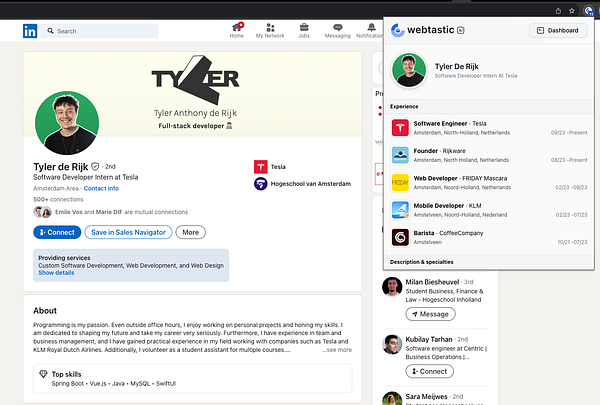600x405 pixels.
Task: Click the Experience section header in the popup
Action: (x=489, y=106)
